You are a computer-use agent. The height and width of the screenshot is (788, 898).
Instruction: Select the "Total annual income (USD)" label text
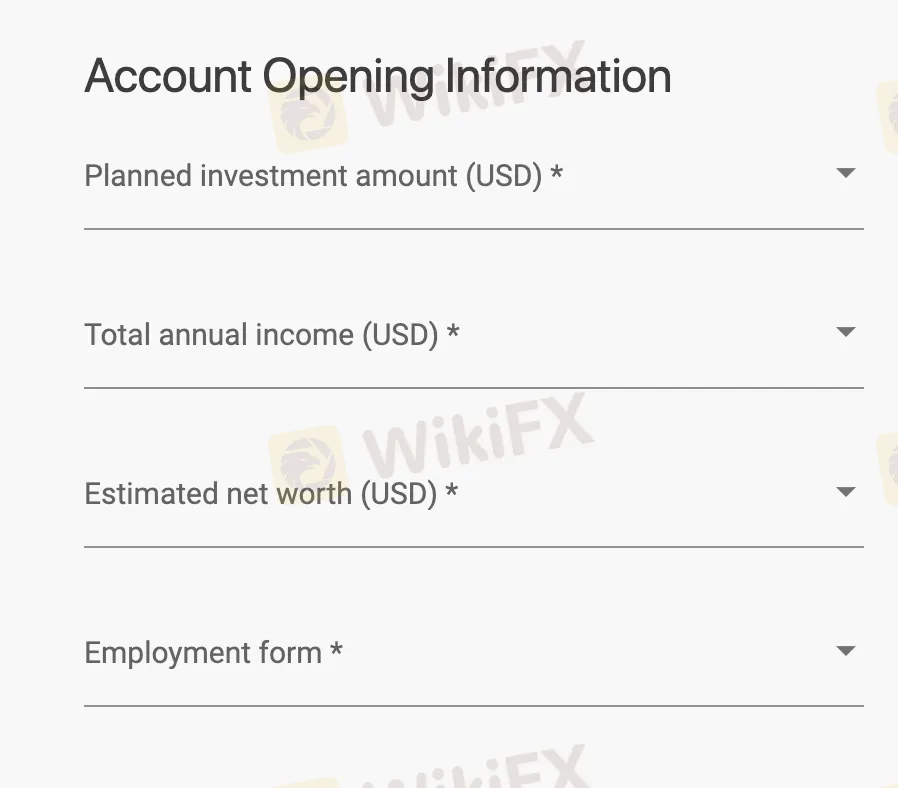[261, 334]
